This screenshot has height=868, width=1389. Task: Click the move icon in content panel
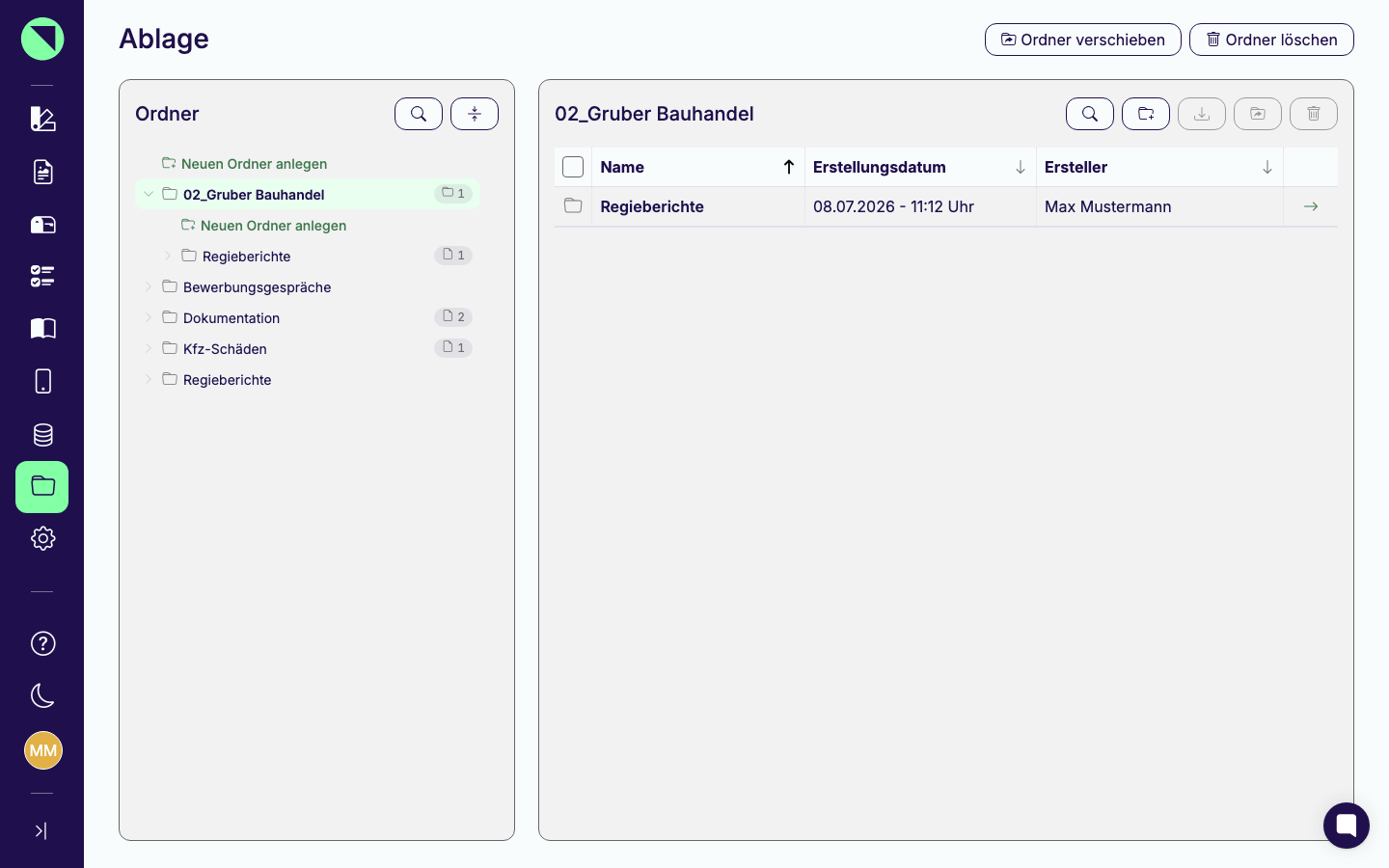(1258, 114)
